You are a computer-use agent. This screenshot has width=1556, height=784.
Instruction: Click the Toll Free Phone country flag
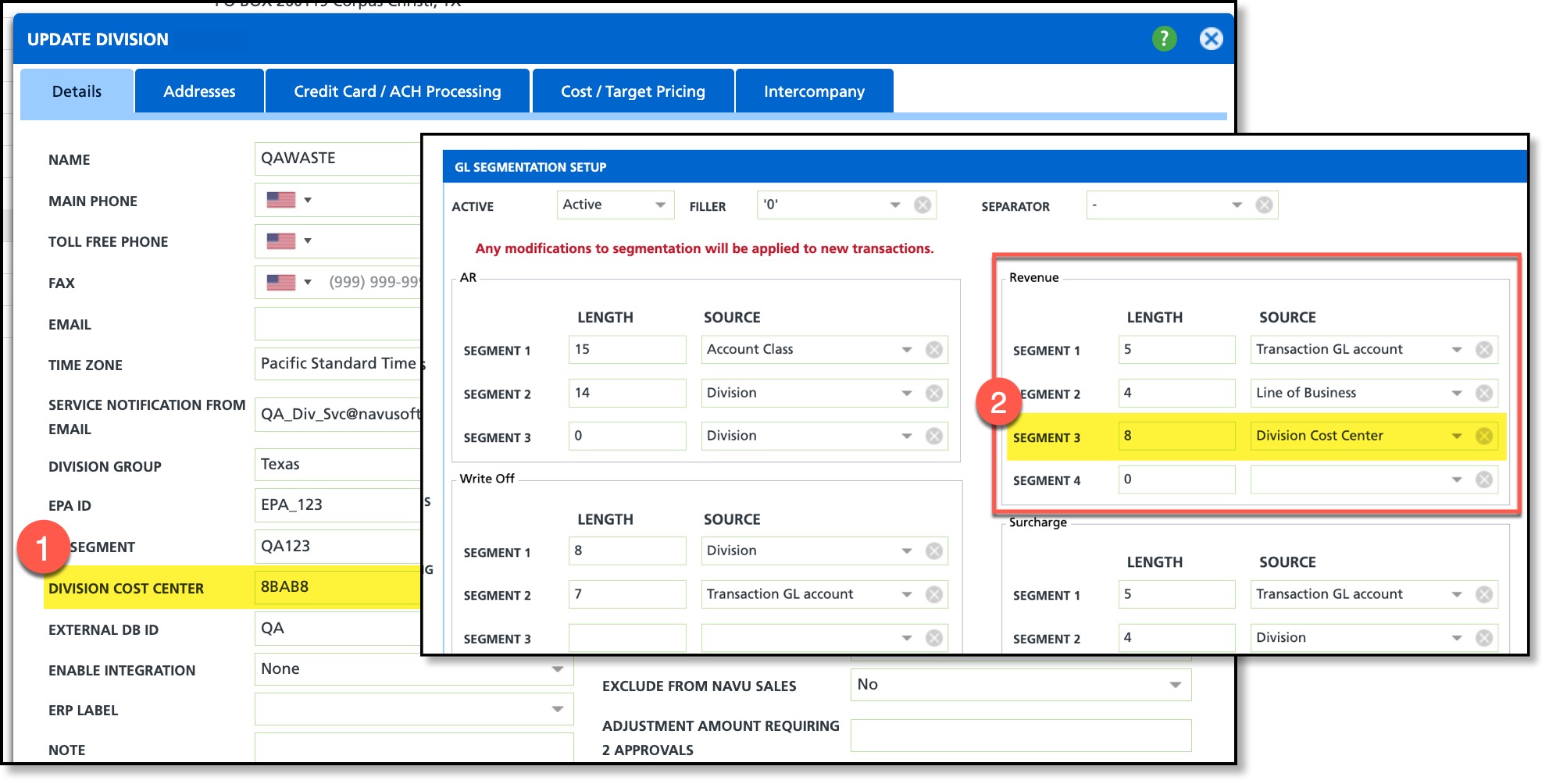click(x=280, y=241)
